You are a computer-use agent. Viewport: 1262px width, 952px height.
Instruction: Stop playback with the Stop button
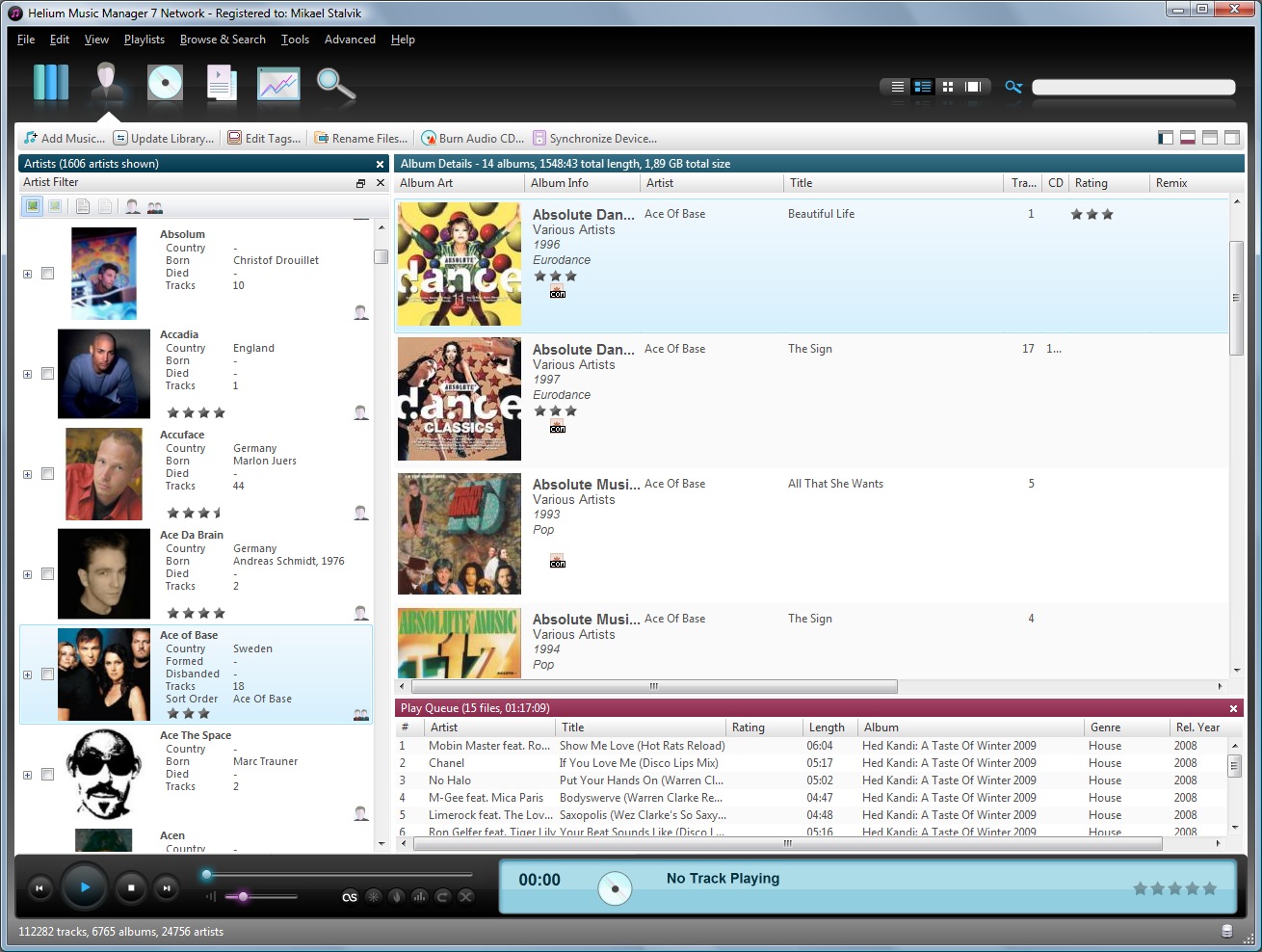131,887
